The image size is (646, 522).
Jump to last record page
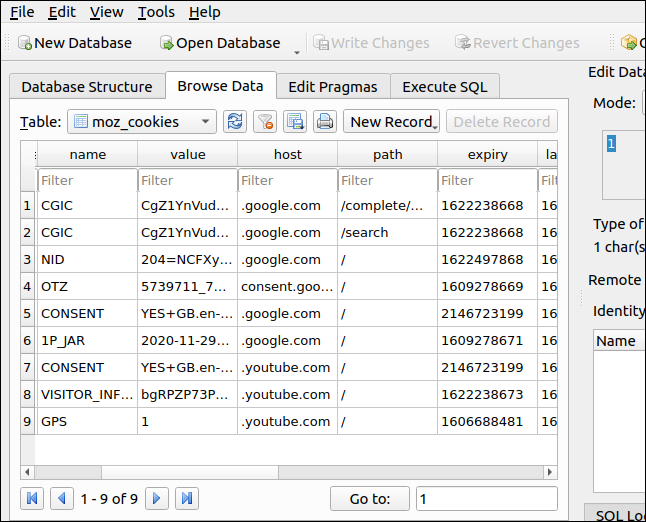[186, 498]
